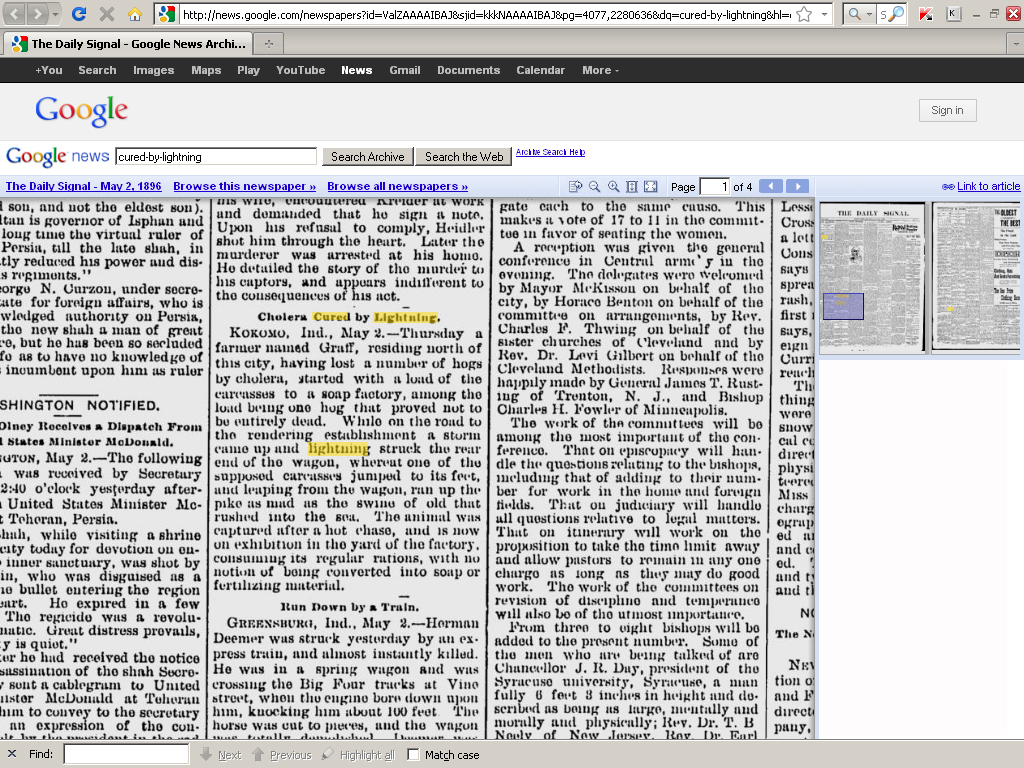Open Play in the Google bar
This screenshot has width=1024, height=768.
248,70
